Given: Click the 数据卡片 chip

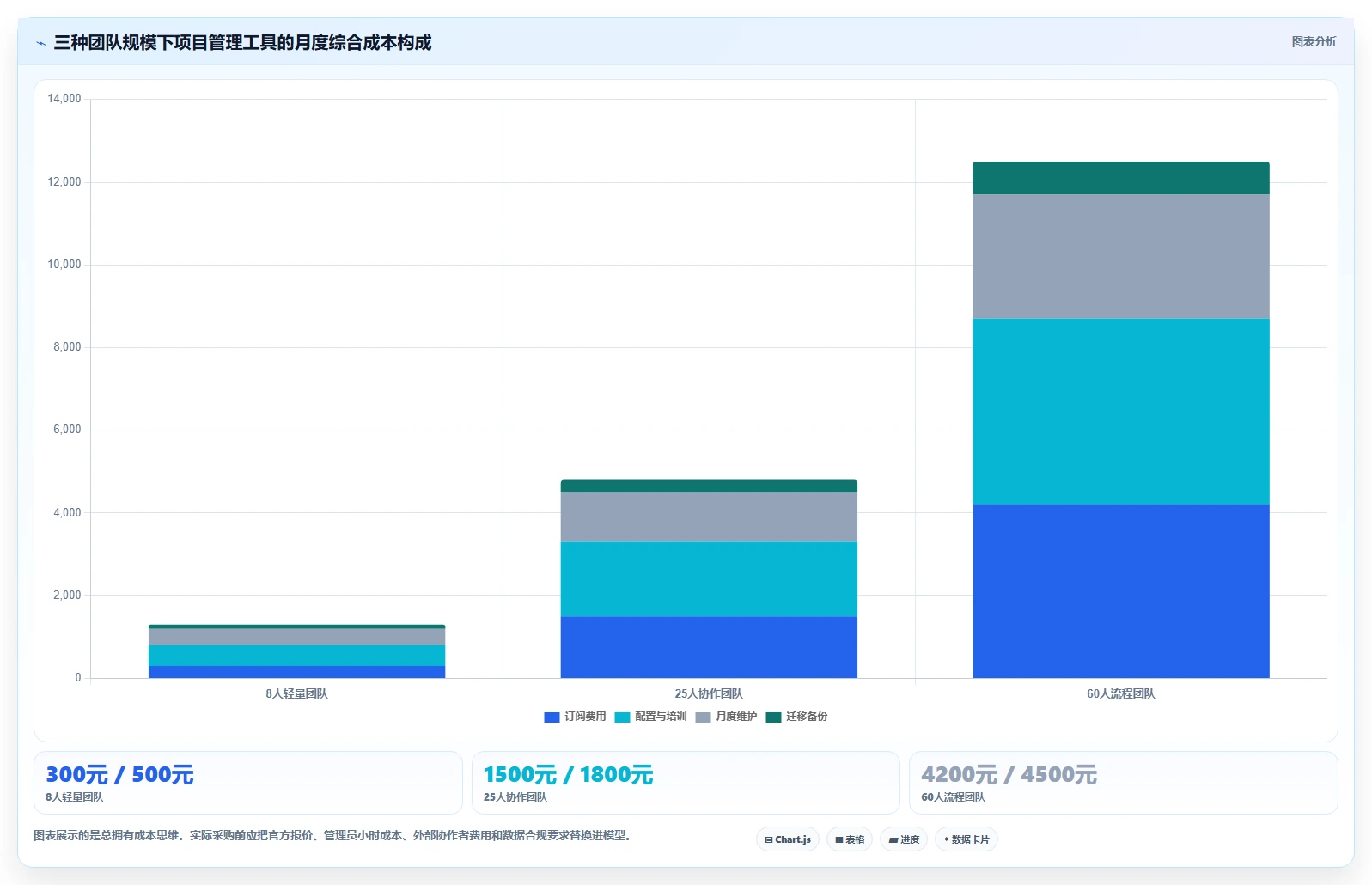Looking at the screenshot, I should click(966, 839).
